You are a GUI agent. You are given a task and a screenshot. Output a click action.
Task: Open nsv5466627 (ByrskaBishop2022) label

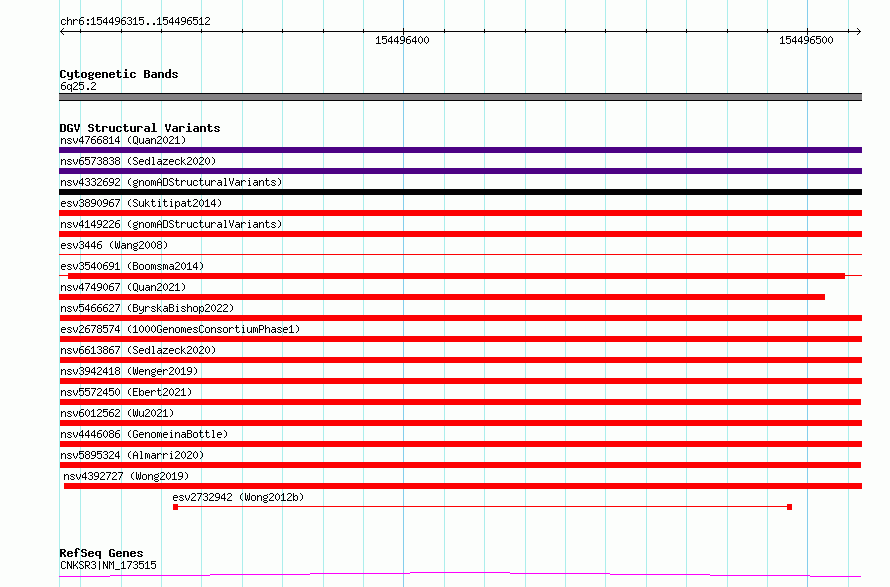coord(147,308)
